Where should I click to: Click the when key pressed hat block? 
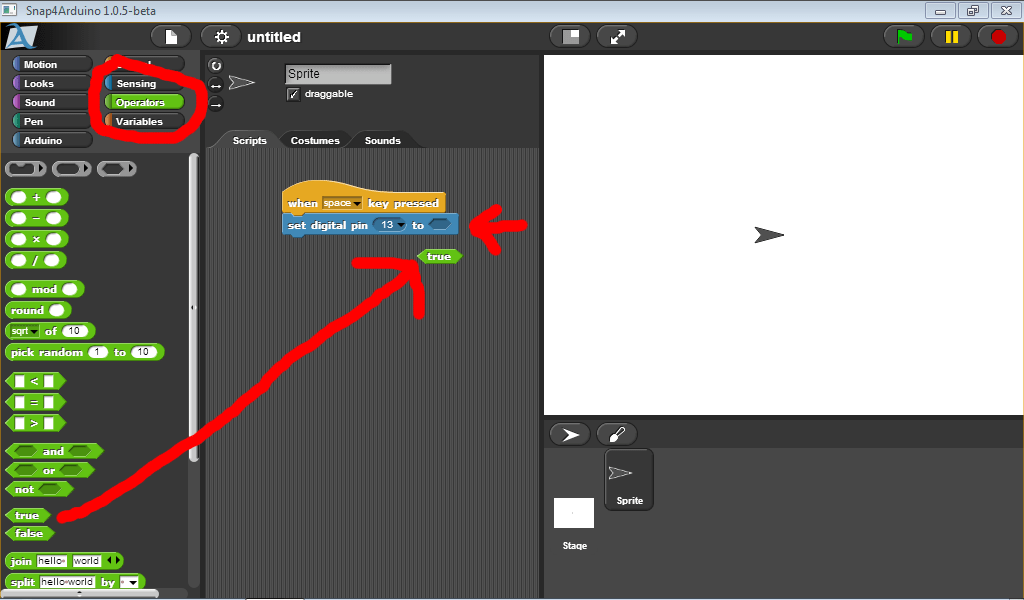click(x=363, y=198)
